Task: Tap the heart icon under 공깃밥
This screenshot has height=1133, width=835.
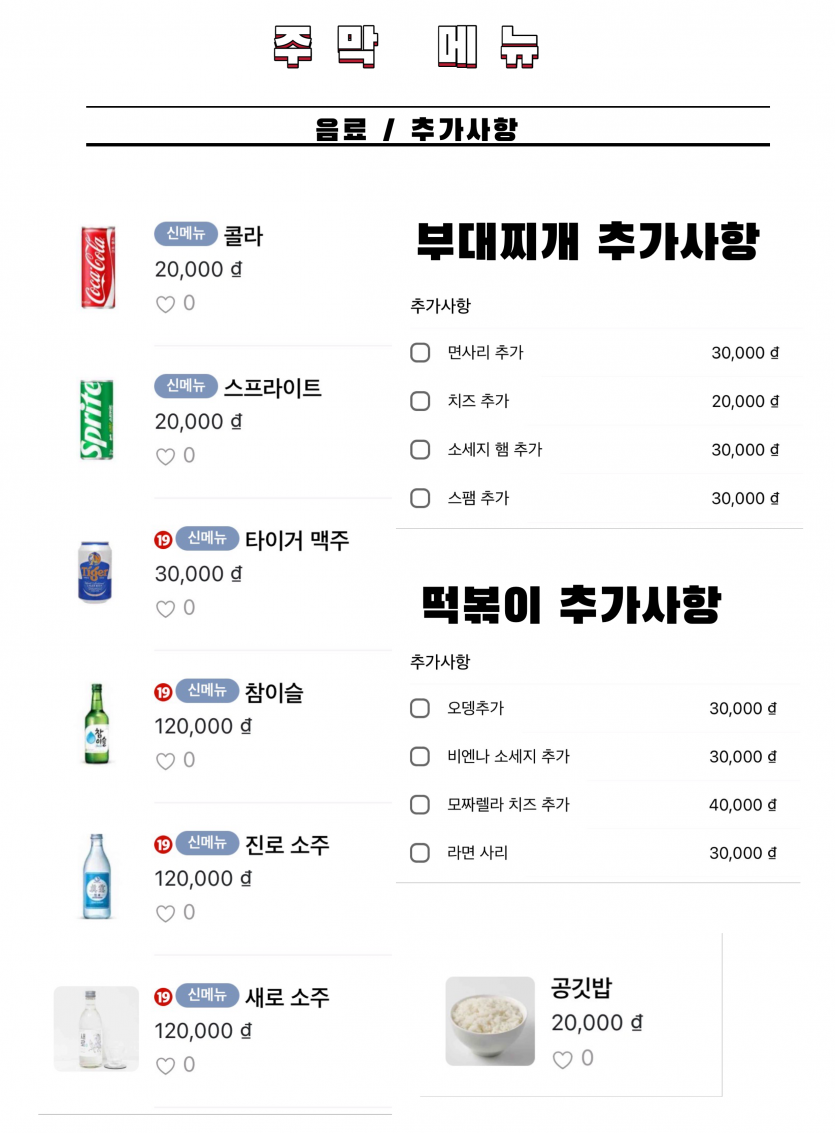Action: [x=562, y=1059]
